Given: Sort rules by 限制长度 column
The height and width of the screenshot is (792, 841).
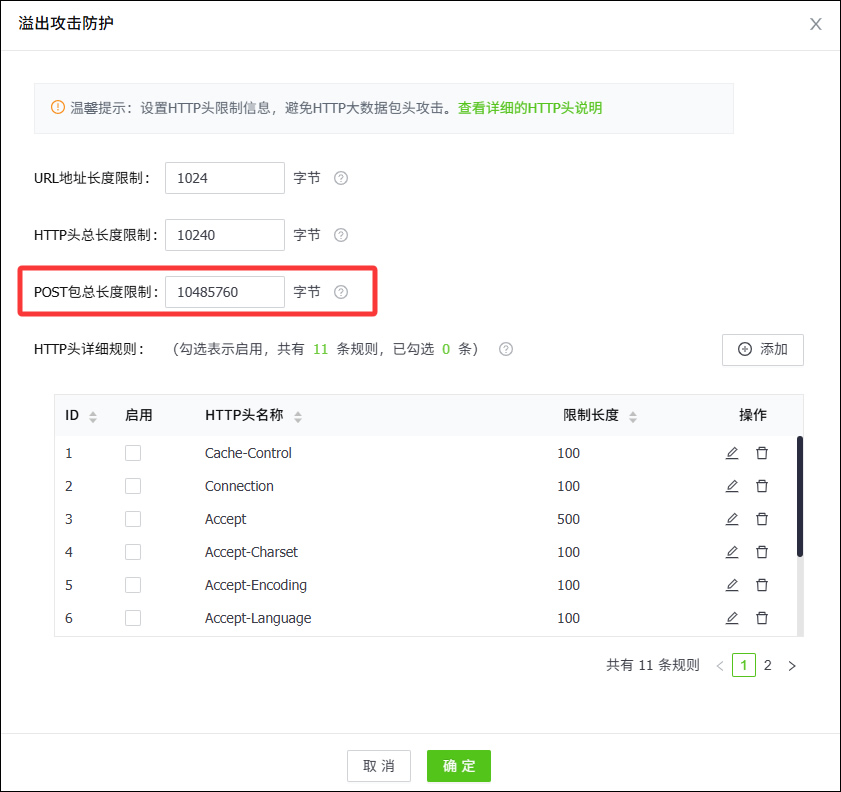Looking at the screenshot, I should click(633, 417).
